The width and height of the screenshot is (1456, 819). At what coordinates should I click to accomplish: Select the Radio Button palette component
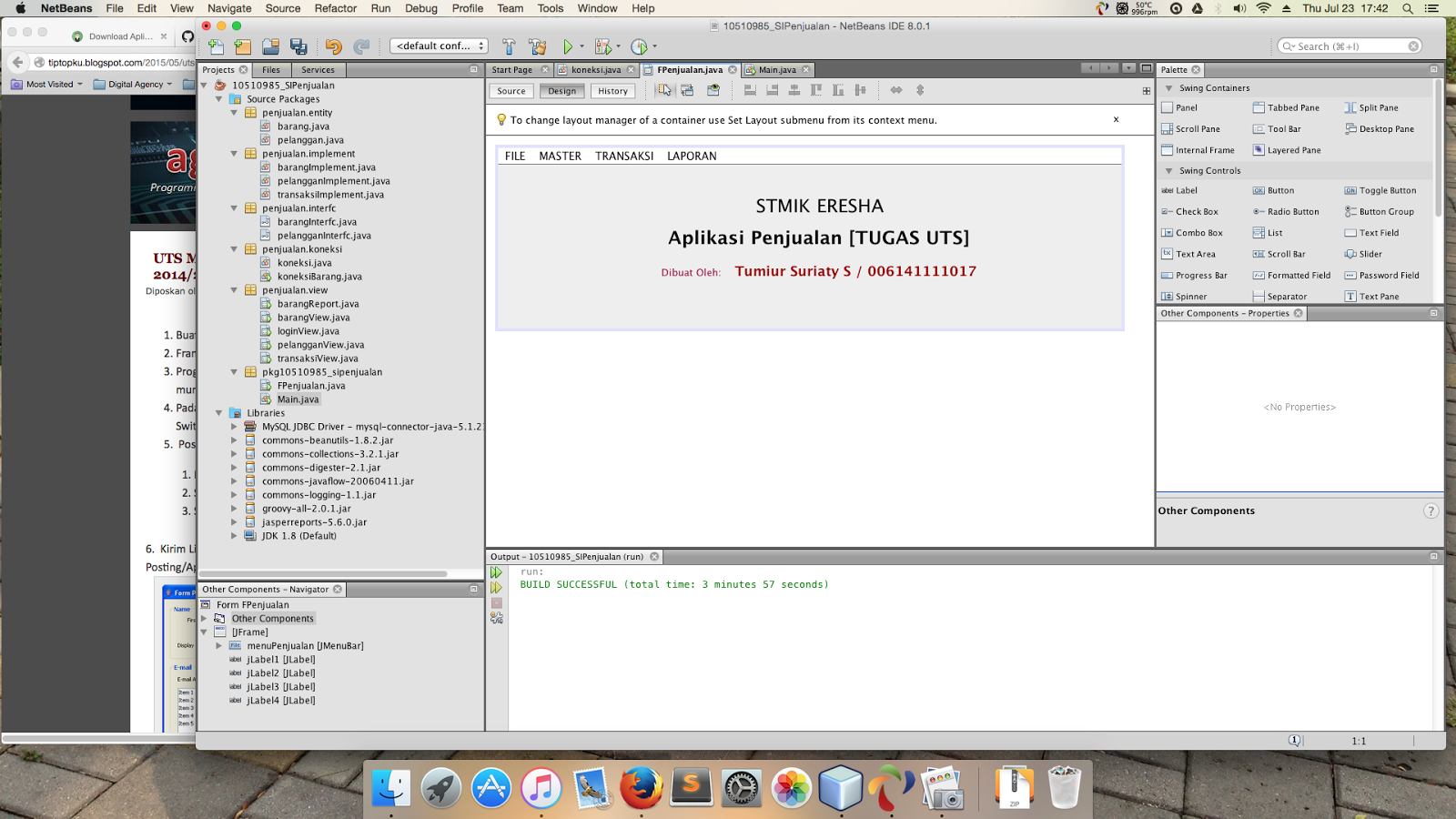pos(1286,212)
